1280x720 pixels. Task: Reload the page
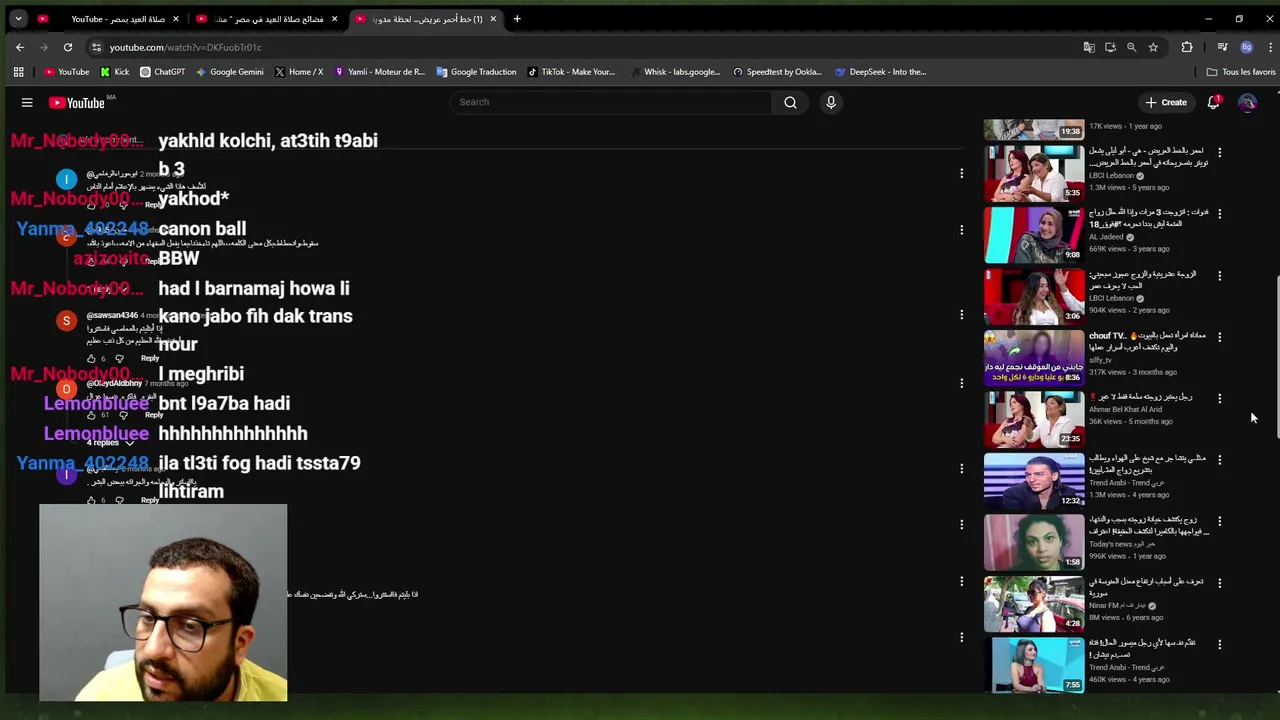(68, 47)
